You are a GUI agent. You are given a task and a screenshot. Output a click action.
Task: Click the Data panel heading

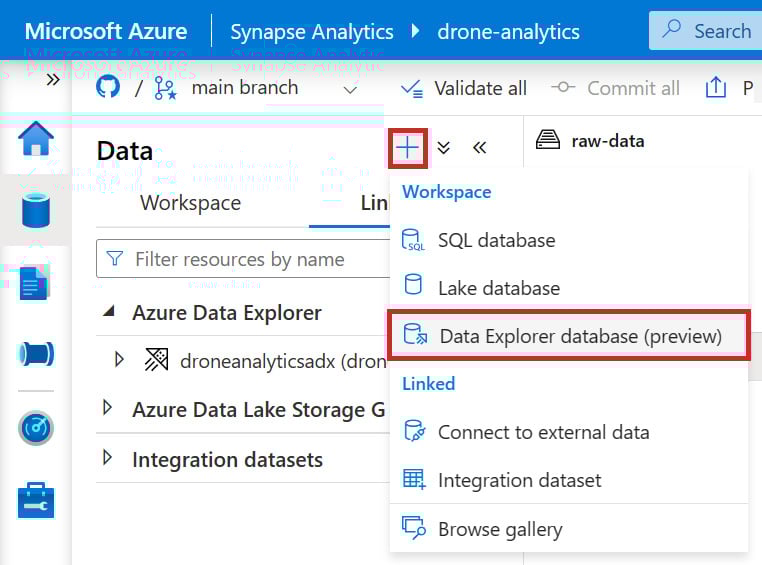pos(124,151)
